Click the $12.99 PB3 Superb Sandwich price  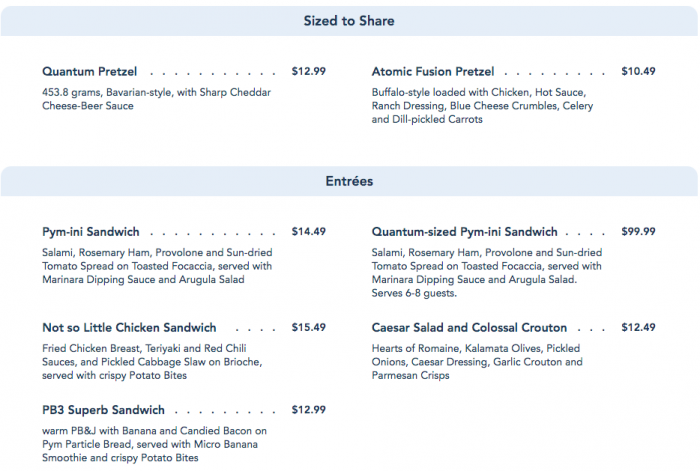point(308,410)
